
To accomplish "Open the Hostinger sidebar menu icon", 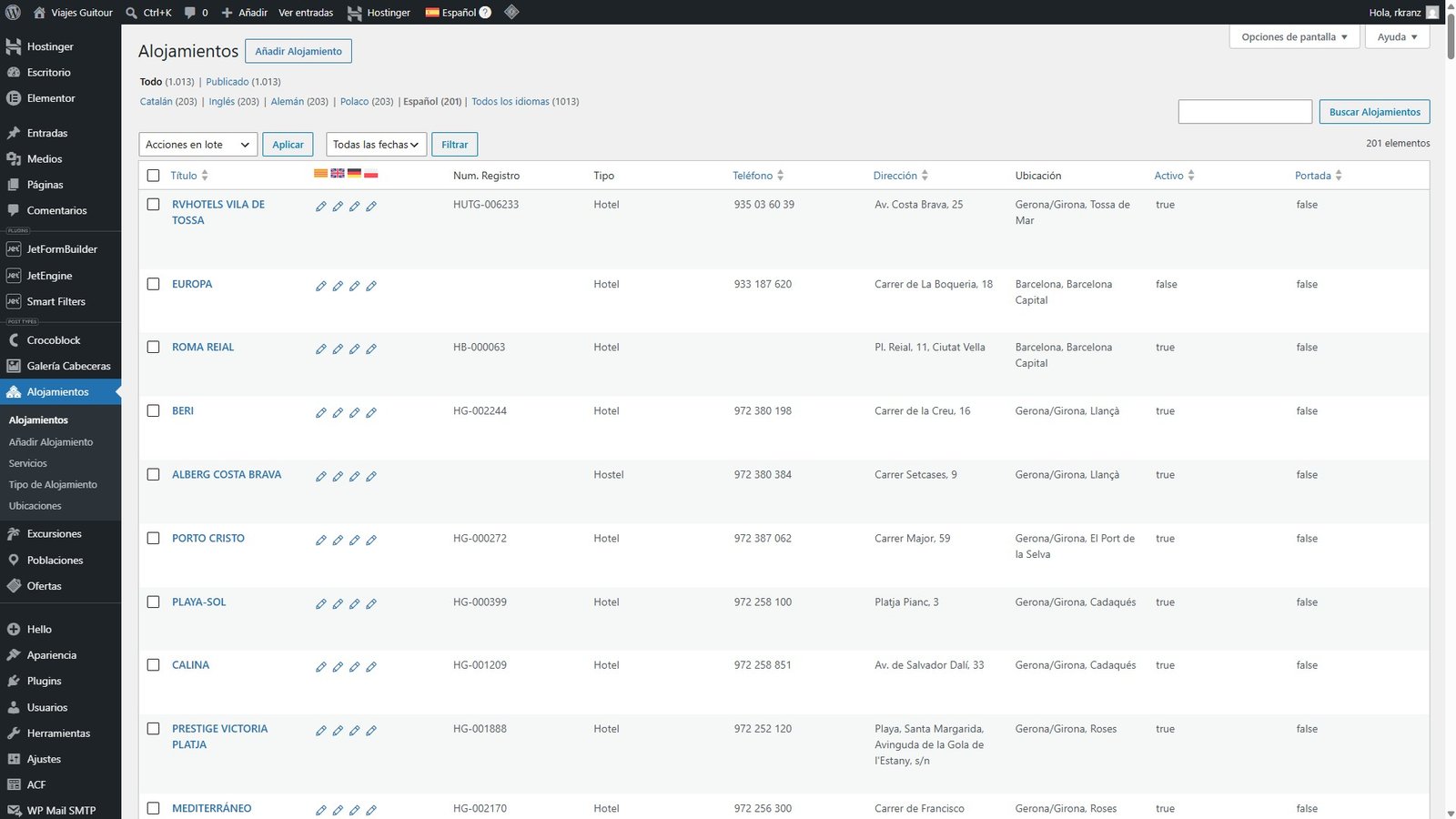I will click(14, 46).
